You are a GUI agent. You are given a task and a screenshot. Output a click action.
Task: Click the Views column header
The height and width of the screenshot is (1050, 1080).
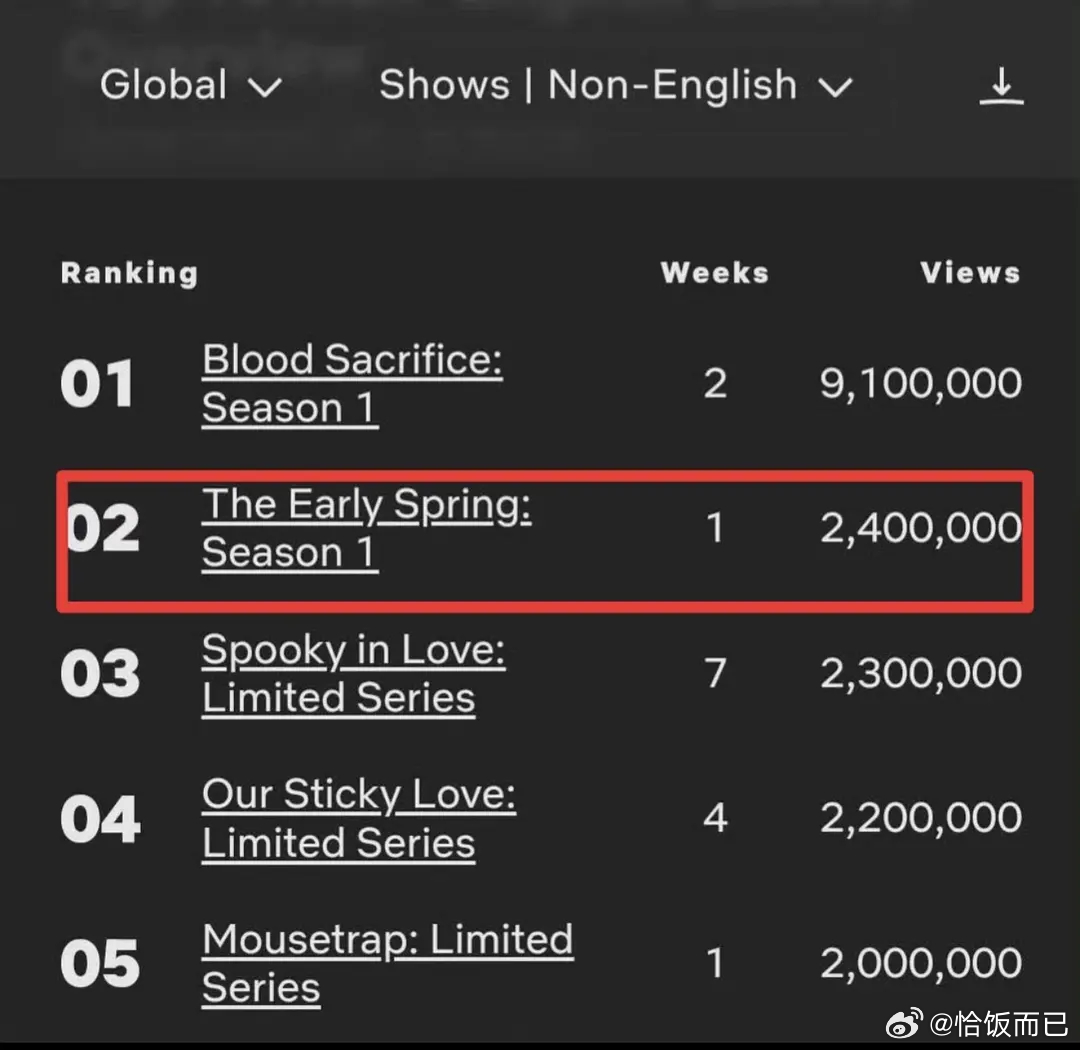point(970,273)
